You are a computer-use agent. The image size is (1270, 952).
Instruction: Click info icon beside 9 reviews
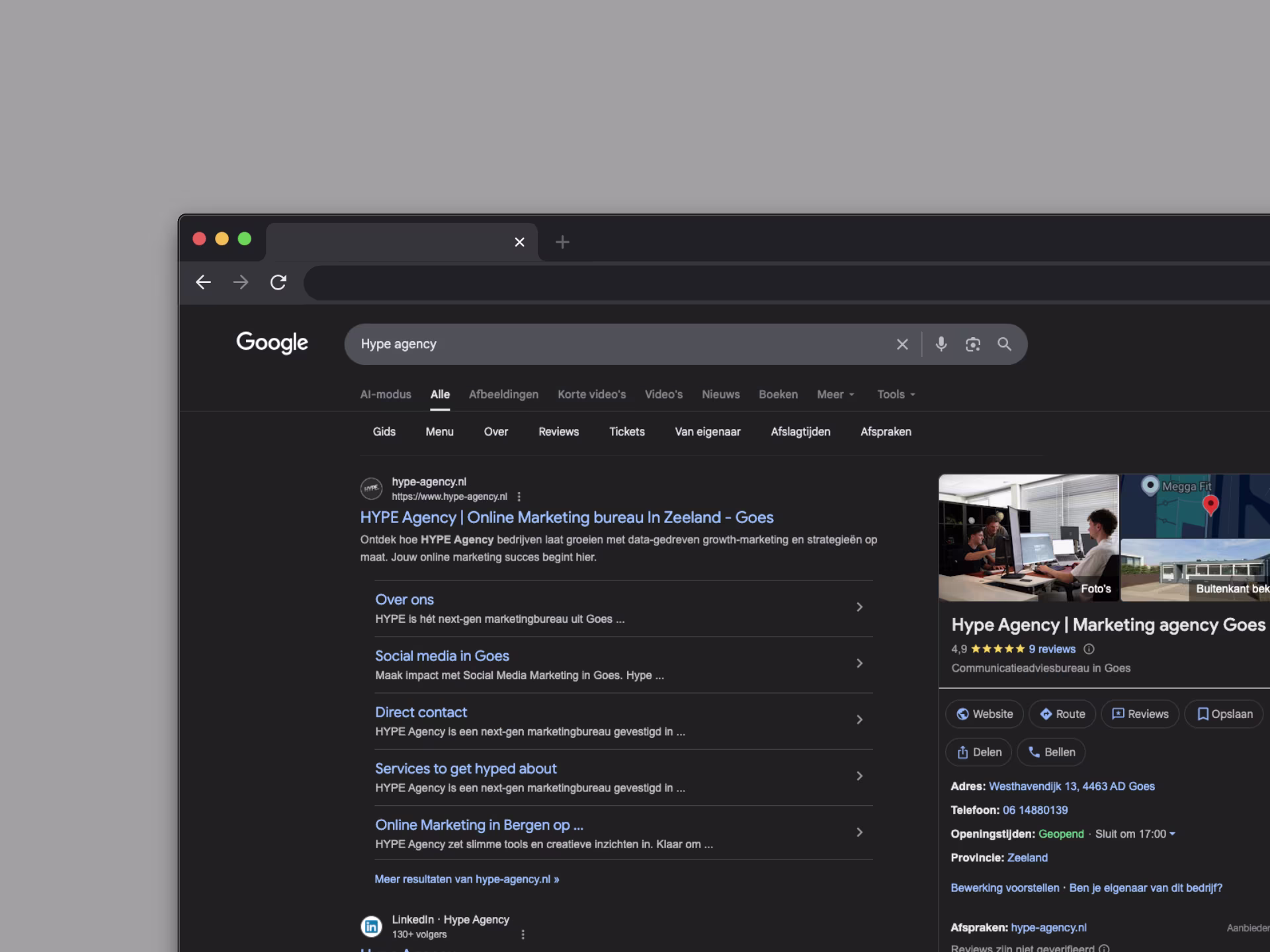click(x=1089, y=649)
